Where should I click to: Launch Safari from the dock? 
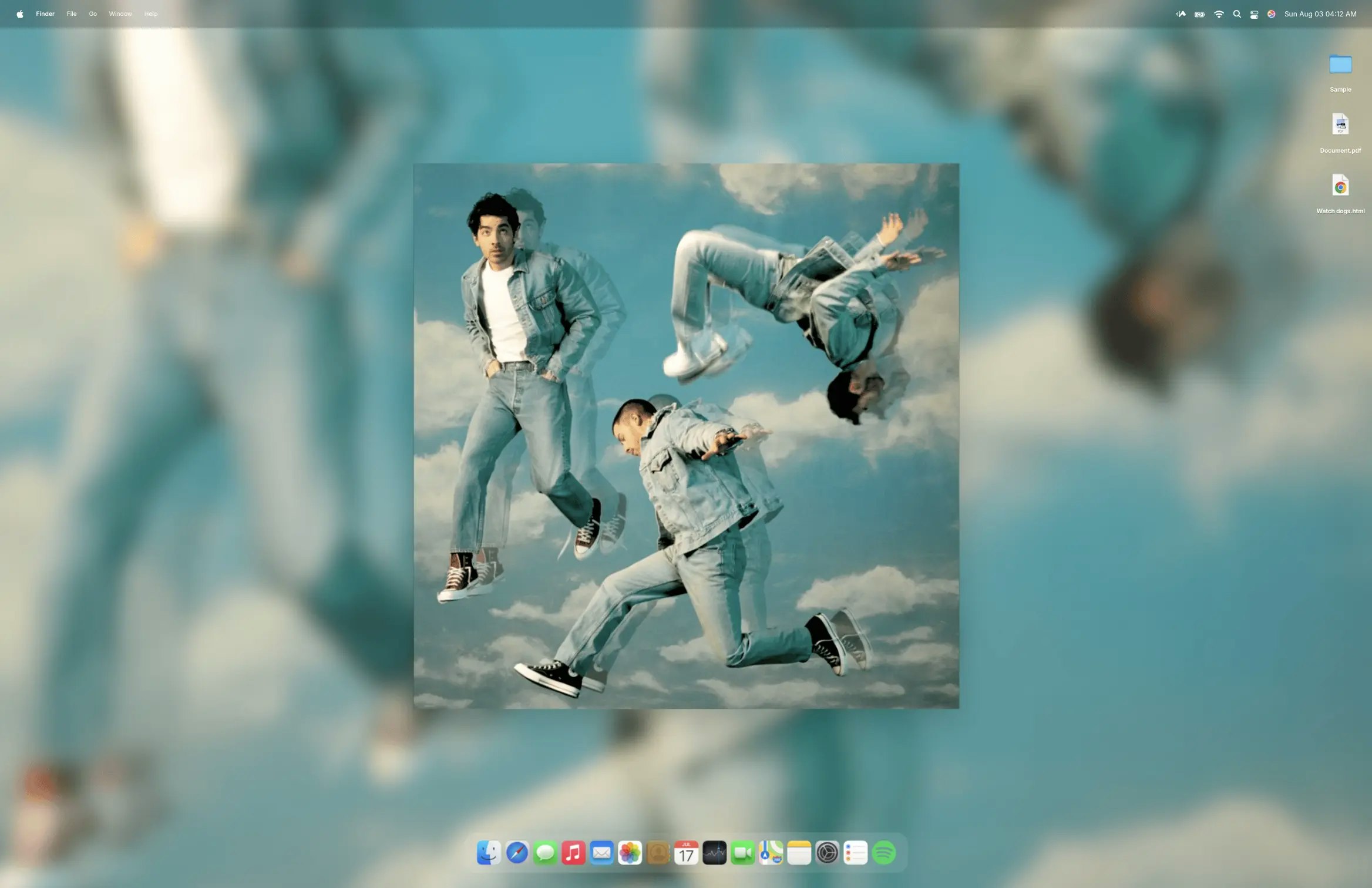(517, 853)
